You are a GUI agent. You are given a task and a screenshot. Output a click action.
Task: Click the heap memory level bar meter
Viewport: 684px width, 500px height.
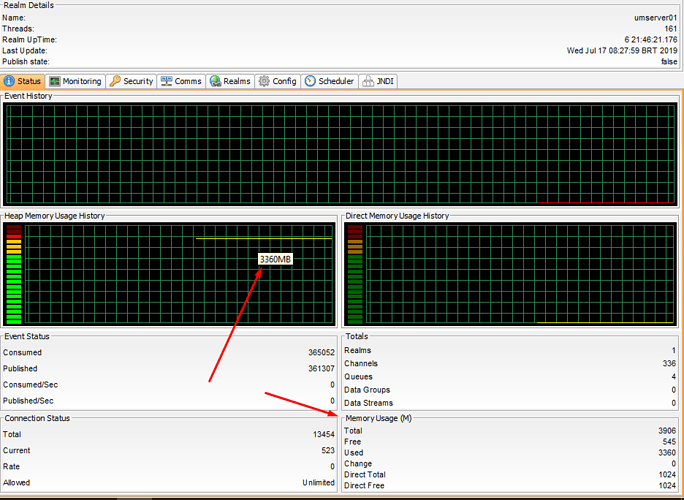[14, 274]
